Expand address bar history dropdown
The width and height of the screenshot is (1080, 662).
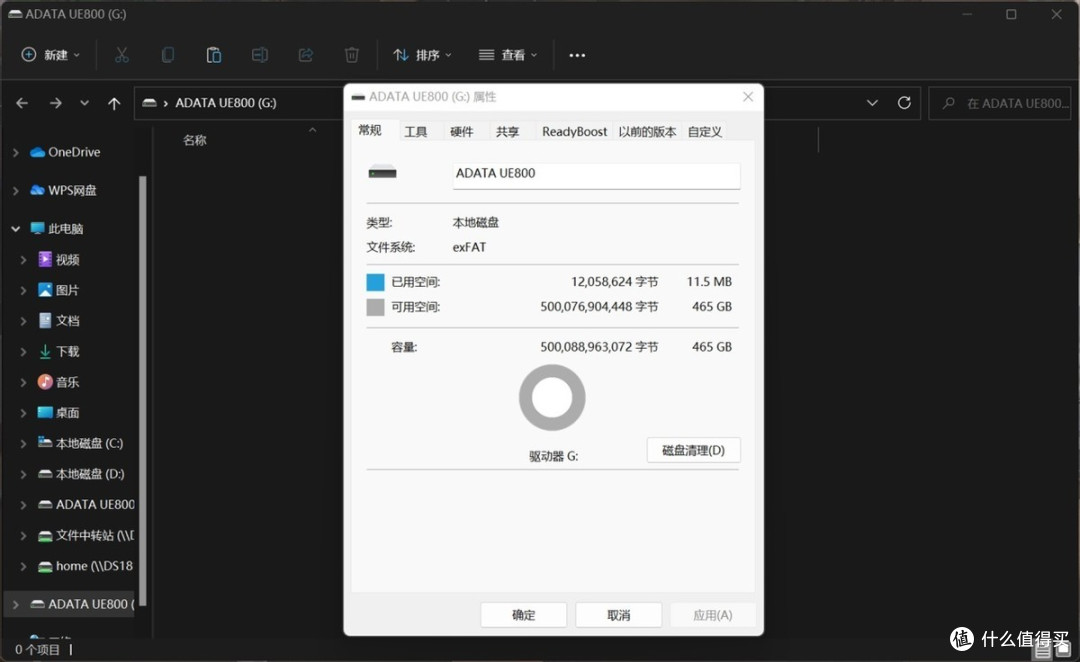872,103
